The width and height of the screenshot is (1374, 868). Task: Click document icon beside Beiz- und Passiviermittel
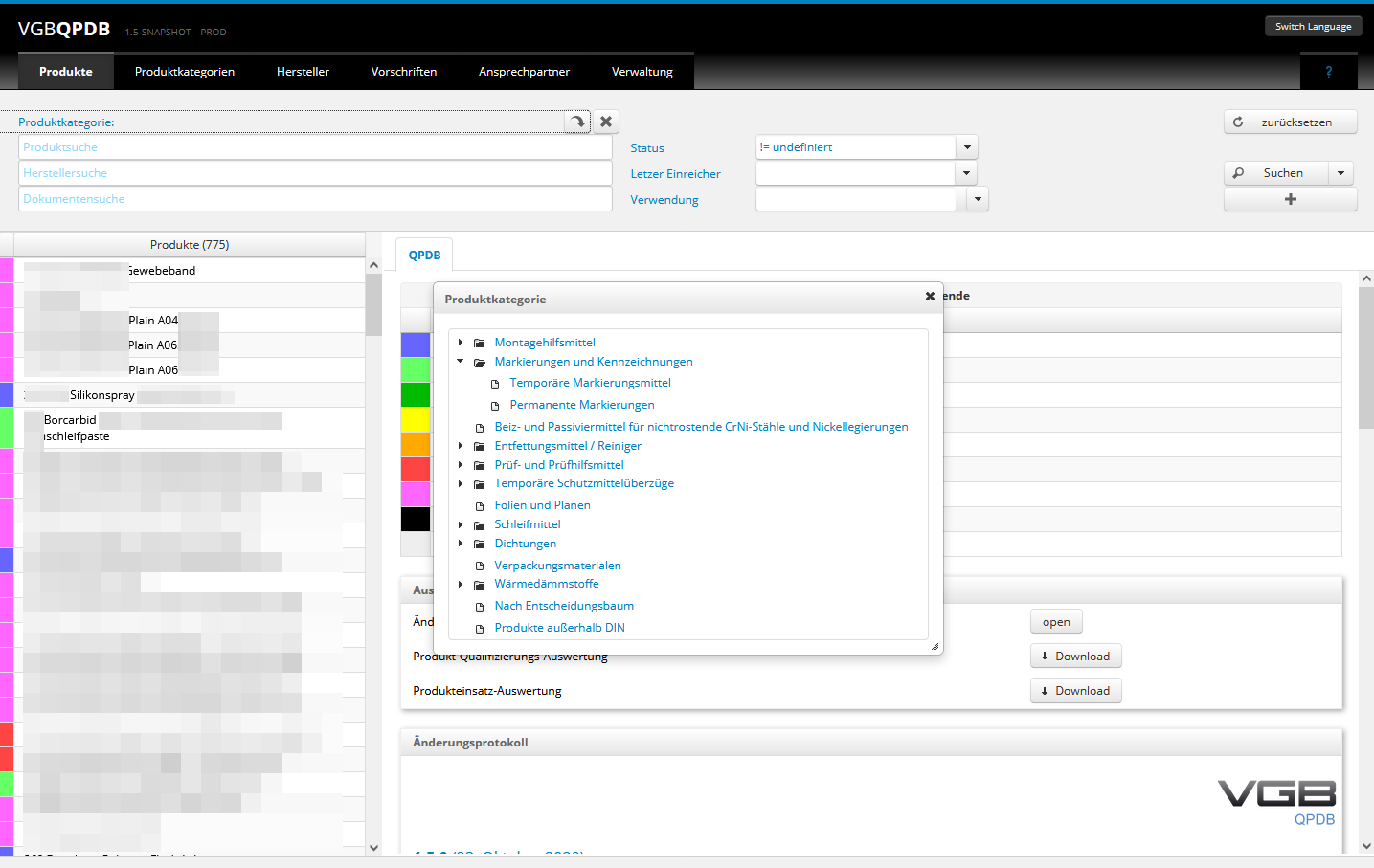(480, 428)
